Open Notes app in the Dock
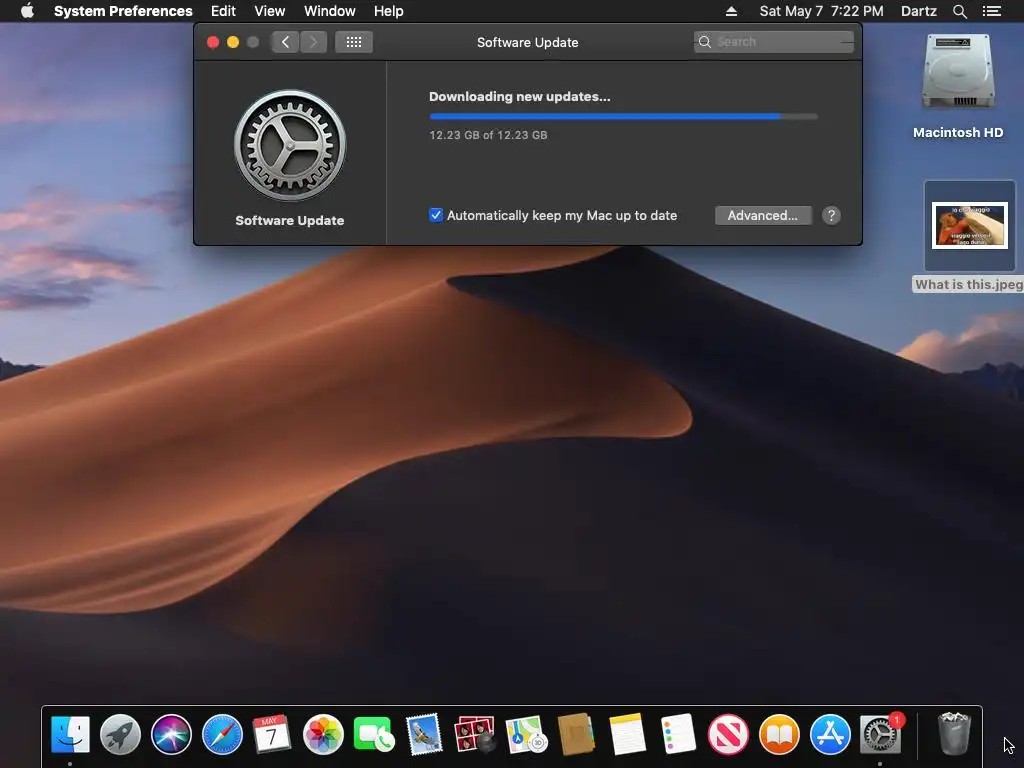The height and width of the screenshot is (768, 1024). coord(627,734)
